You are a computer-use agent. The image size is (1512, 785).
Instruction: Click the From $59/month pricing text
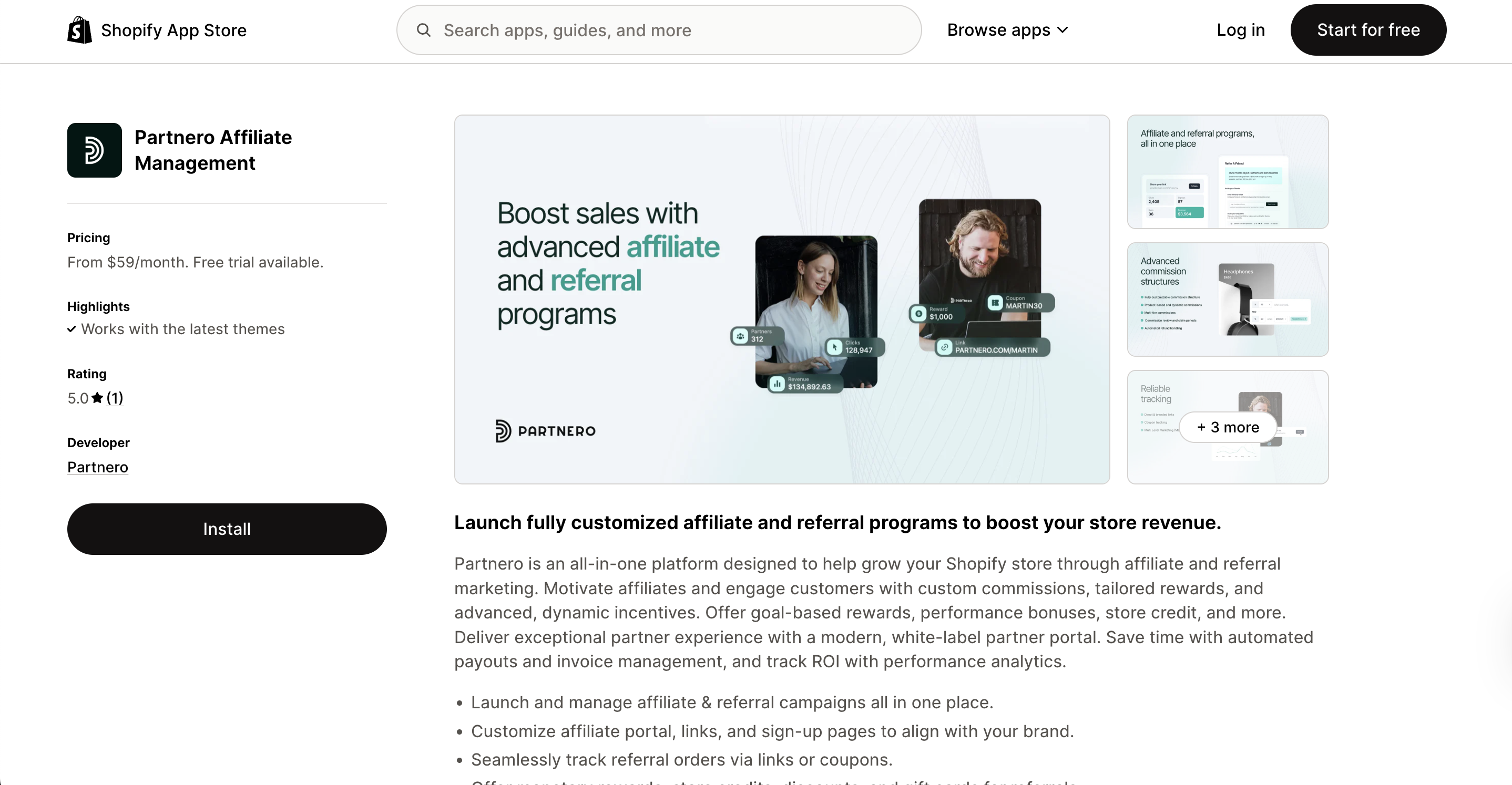(195, 262)
